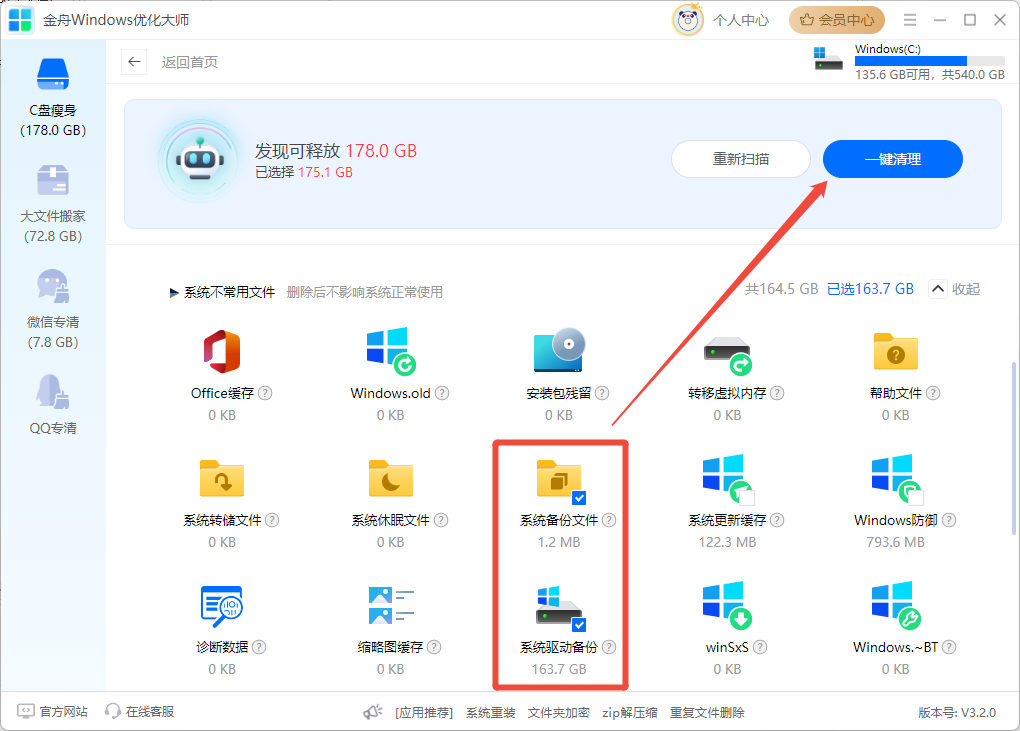Open the hamburger main menu
This screenshot has height=731, width=1020.
[x=909, y=20]
